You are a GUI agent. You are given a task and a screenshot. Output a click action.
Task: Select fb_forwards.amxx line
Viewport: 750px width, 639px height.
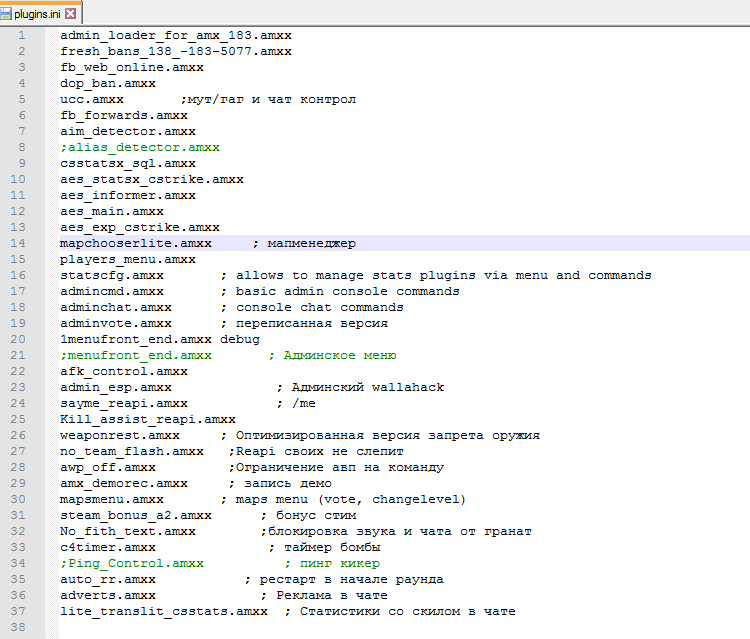pyautogui.click(x=124, y=115)
